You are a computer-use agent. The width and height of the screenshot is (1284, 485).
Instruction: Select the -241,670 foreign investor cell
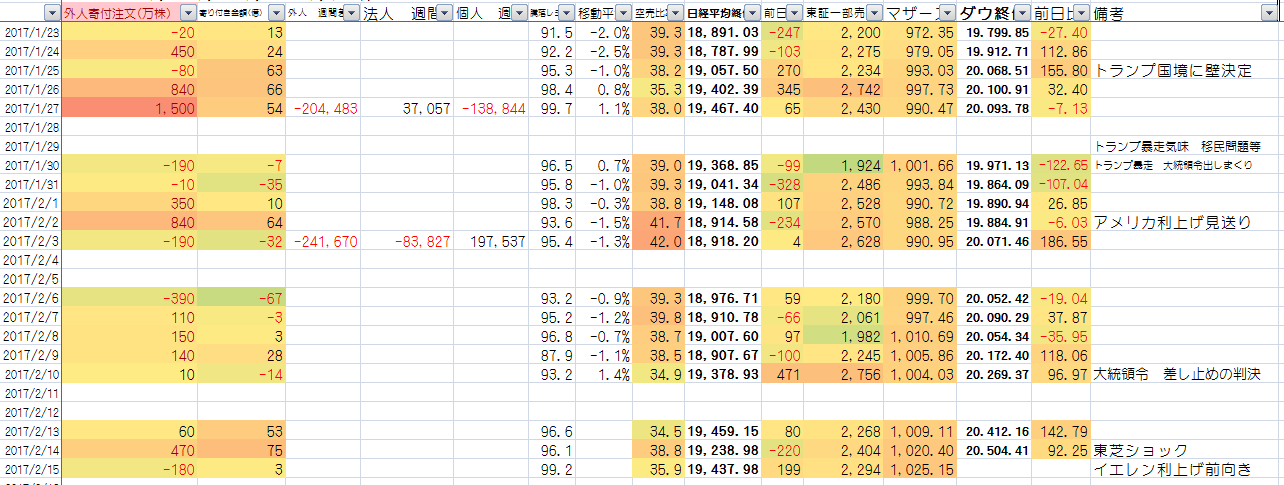click(x=323, y=241)
